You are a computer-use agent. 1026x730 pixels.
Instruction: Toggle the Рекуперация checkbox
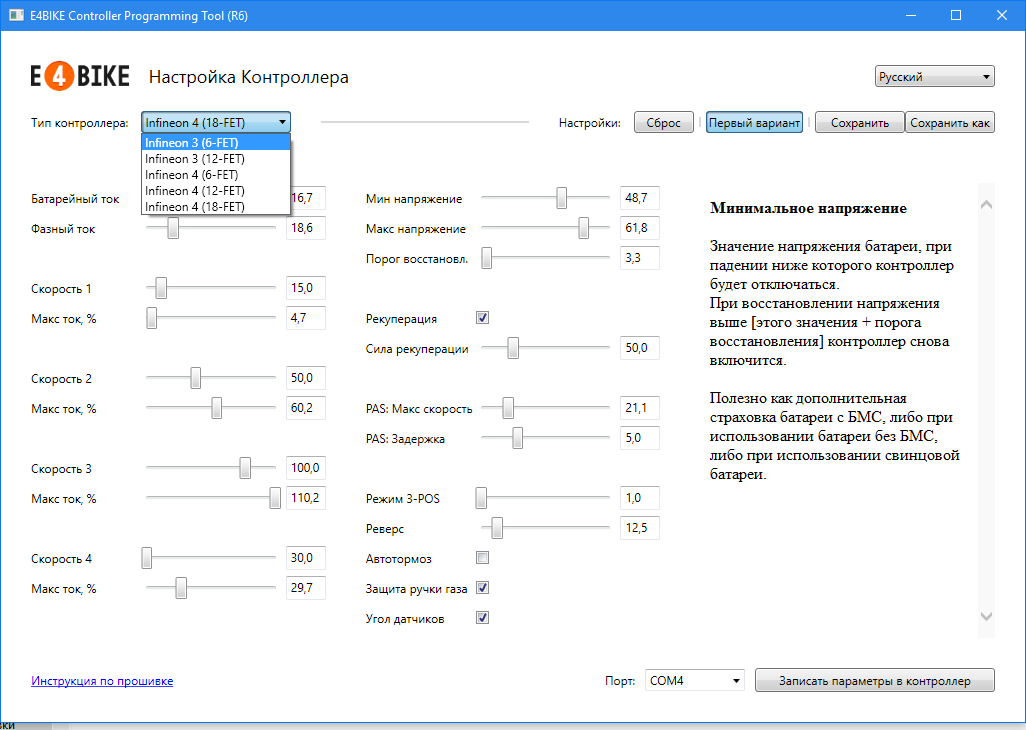coord(482,318)
